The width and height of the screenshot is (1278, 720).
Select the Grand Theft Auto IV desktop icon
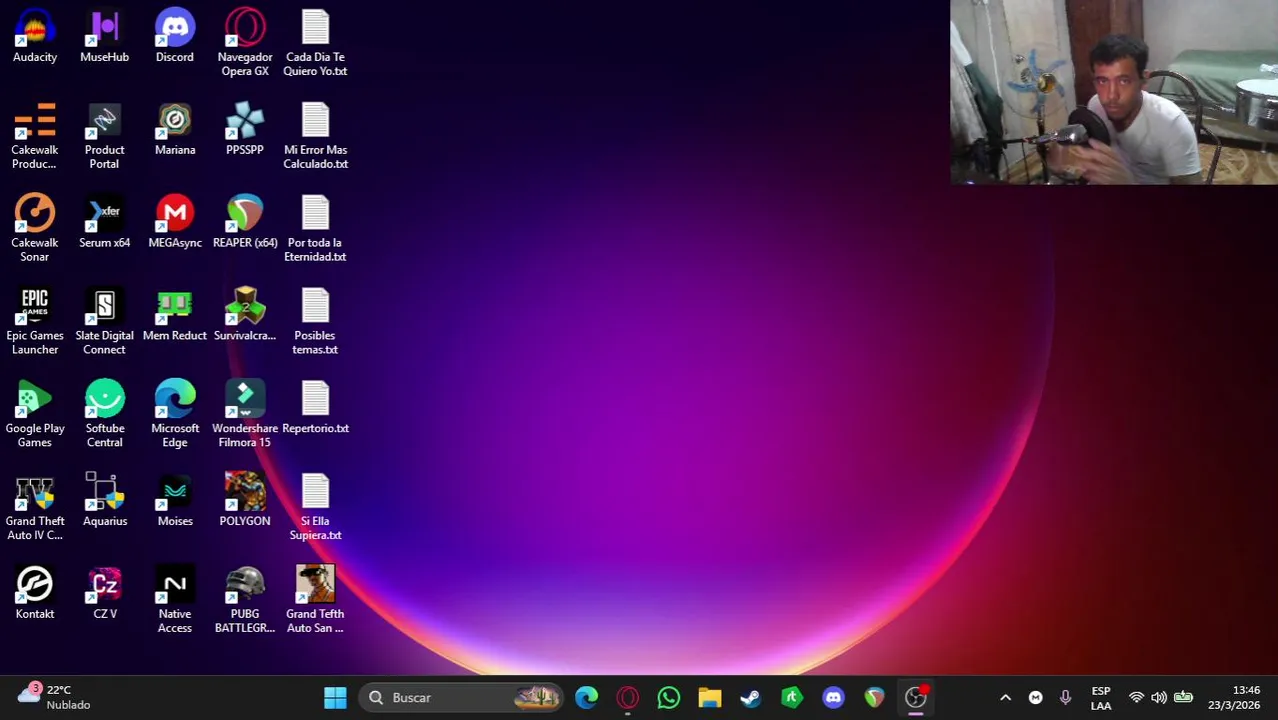pos(35,508)
